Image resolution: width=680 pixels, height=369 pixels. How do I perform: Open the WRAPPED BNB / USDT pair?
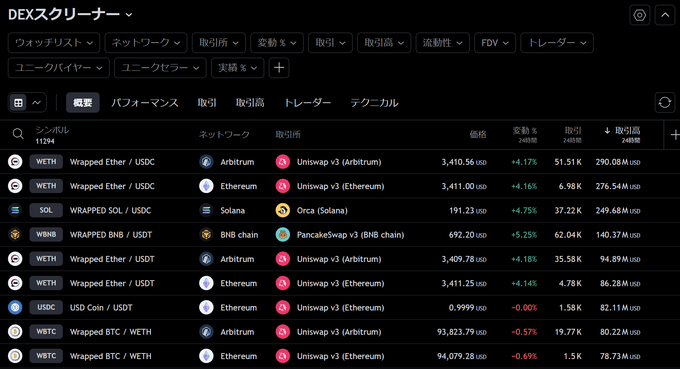[111, 235]
